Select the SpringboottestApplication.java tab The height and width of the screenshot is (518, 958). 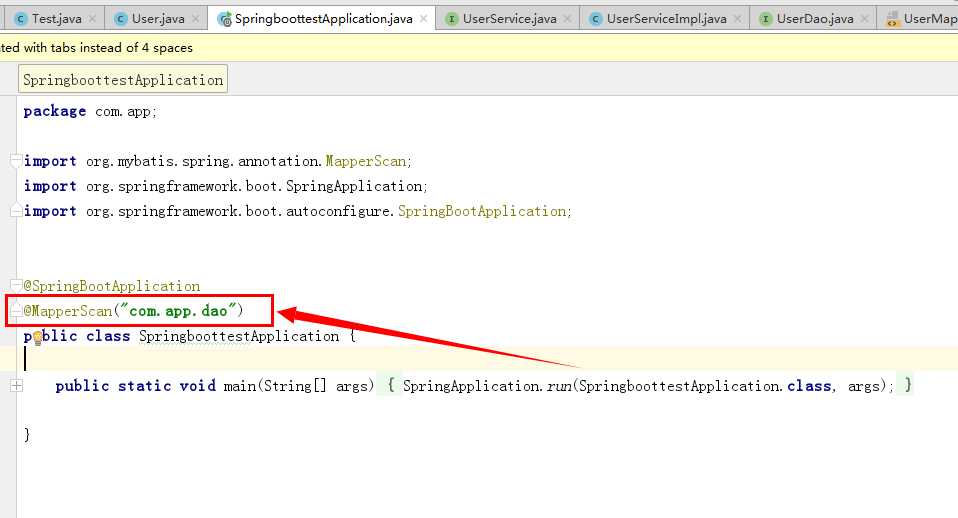coord(323,19)
